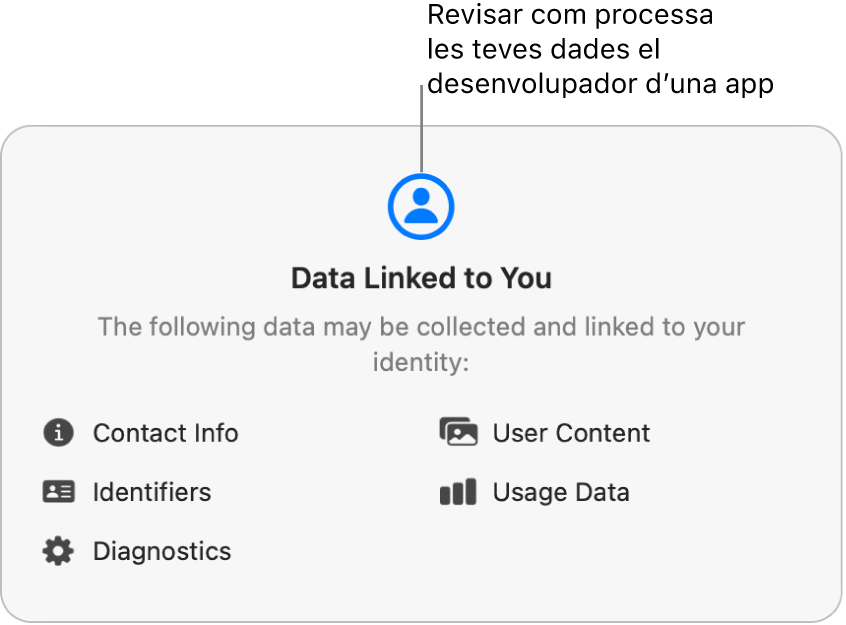The width and height of the screenshot is (846, 625).
Task: Open the Contact Info label
Action: (165, 433)
